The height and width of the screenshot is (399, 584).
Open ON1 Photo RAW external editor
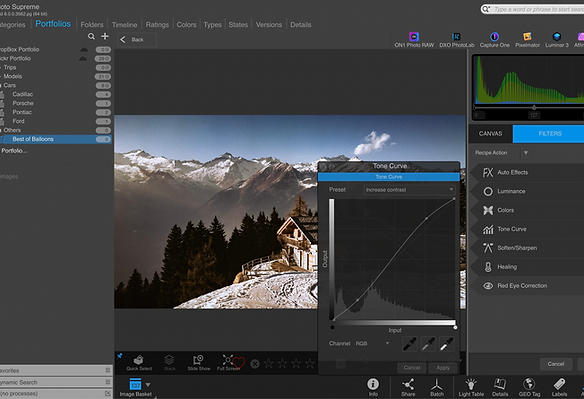(x=414, y=40)
